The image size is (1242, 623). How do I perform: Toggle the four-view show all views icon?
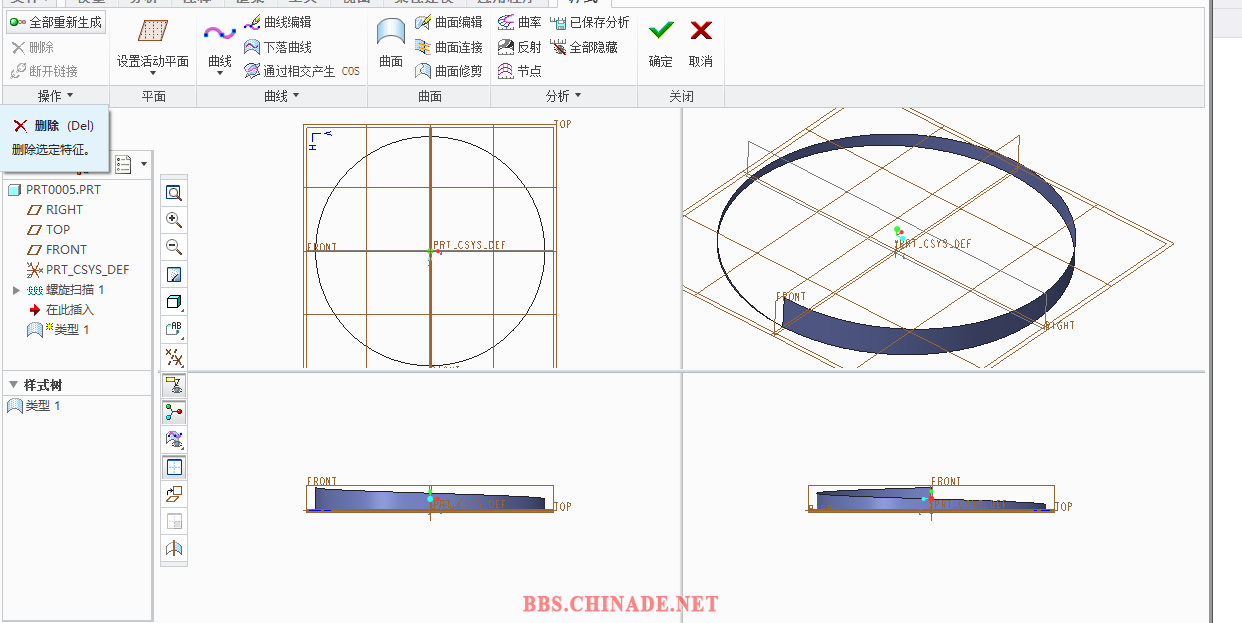174,466
